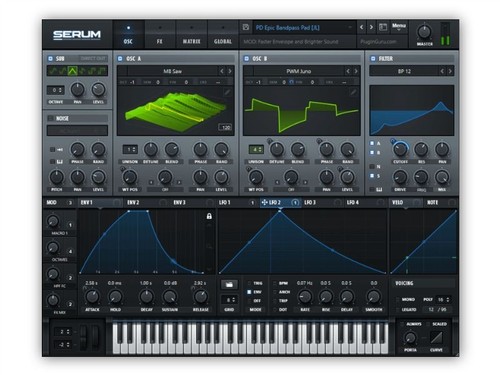Select the triangle sub waveform icon

click(73, 71)
